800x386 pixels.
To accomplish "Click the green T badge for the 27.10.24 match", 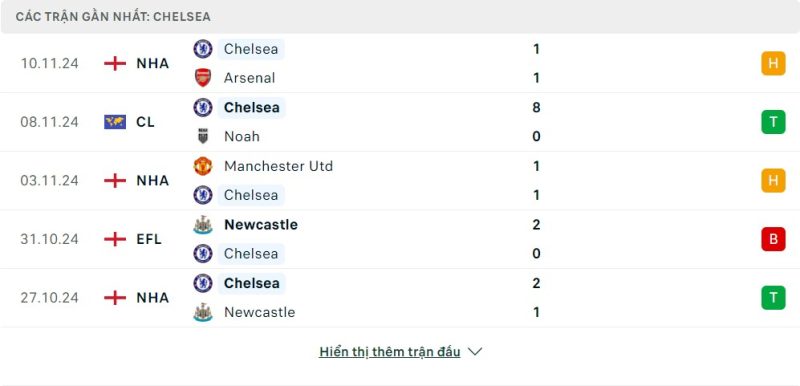I will (x=773, y=297).
